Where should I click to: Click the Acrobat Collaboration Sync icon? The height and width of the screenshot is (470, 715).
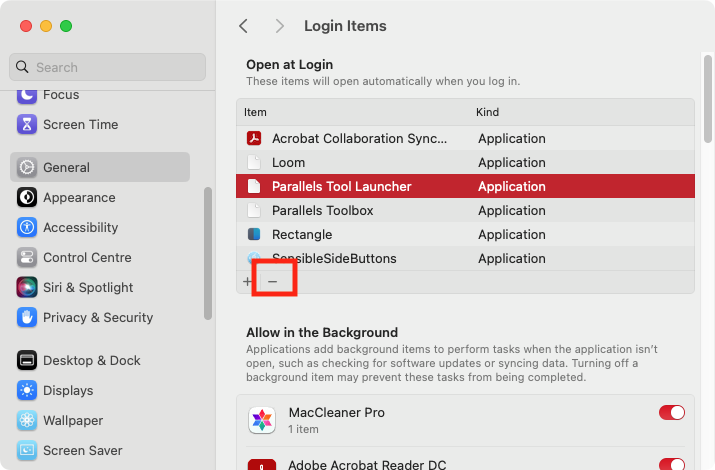coord(254,138)
